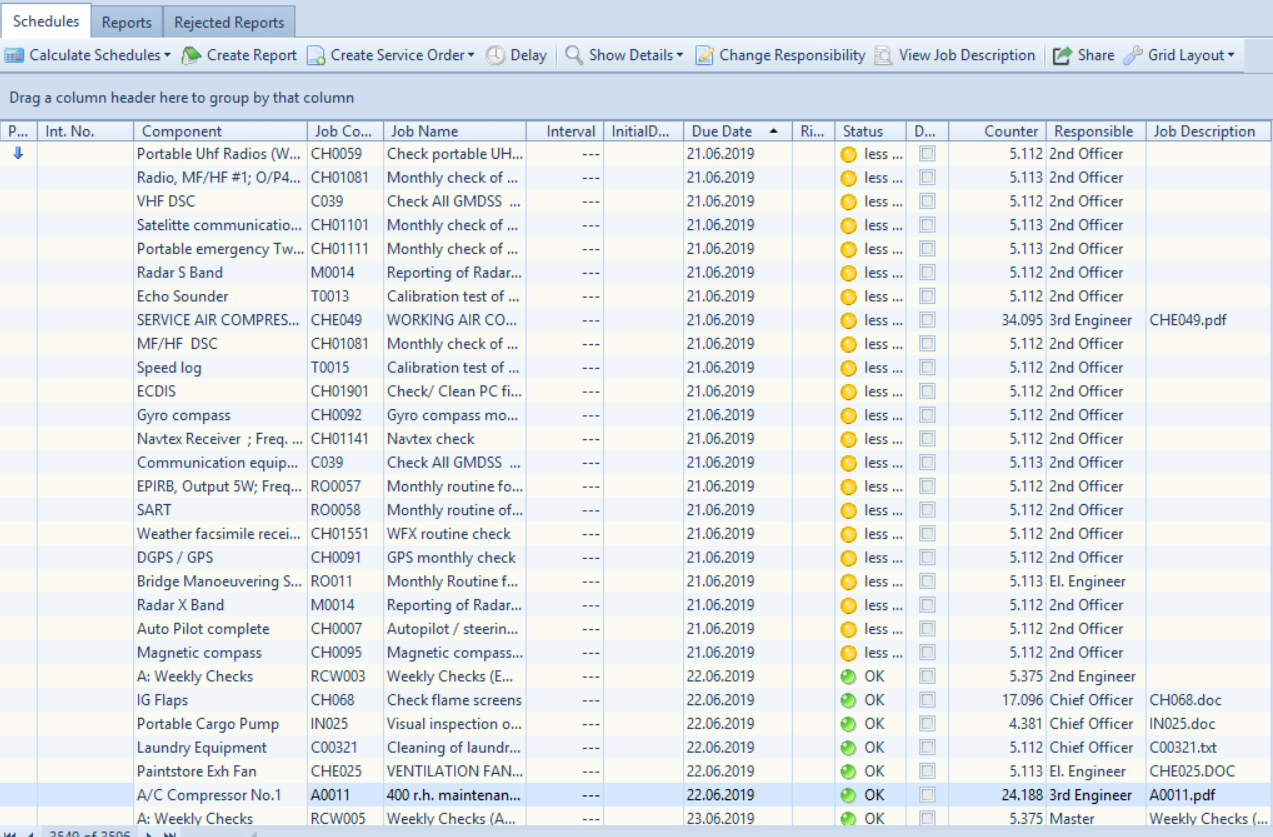Sort by the Component column header
This screenshot has height=837, width=1273.
coord(220,131)
